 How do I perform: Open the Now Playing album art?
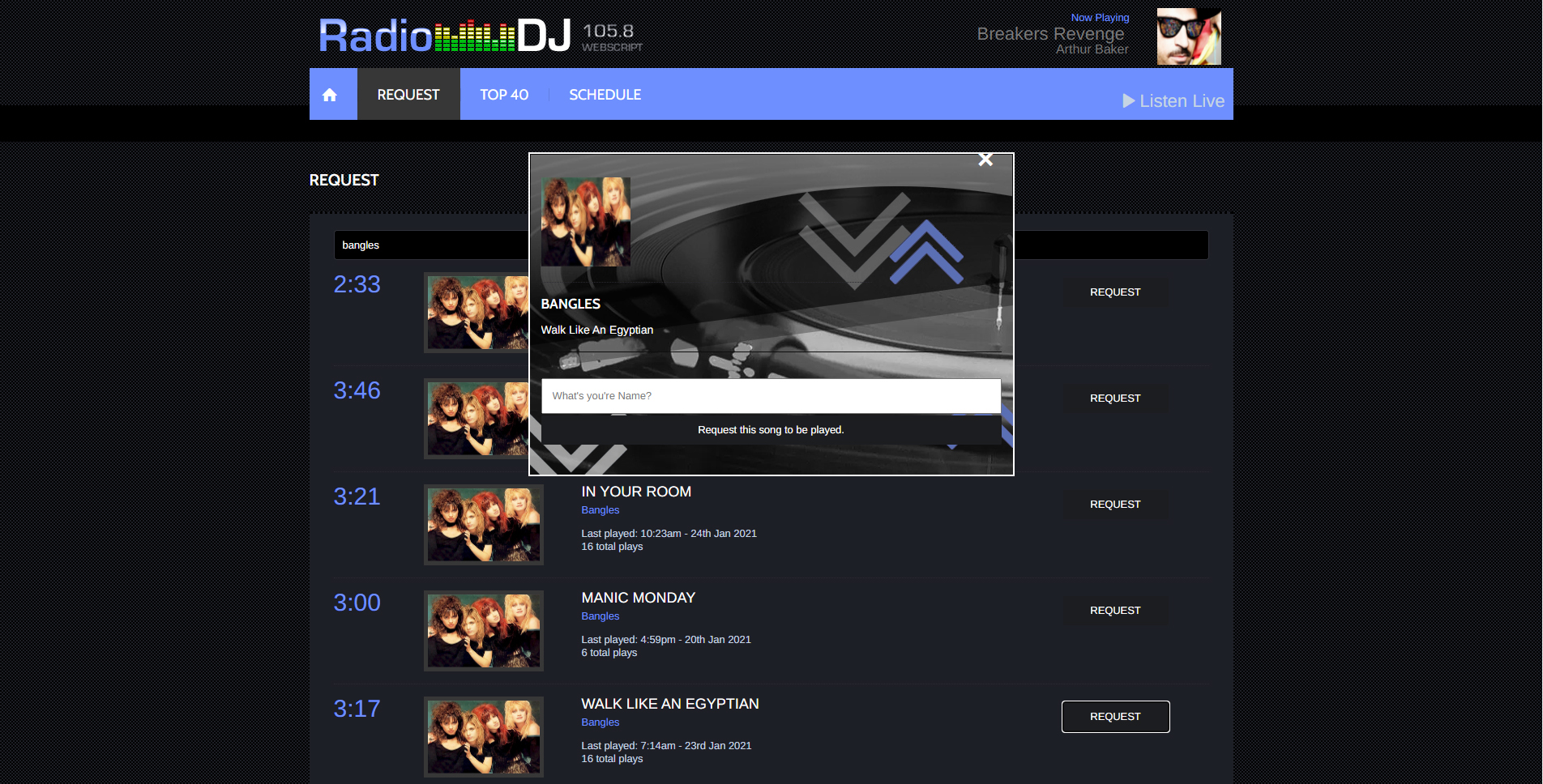(x=1188, y=37)
